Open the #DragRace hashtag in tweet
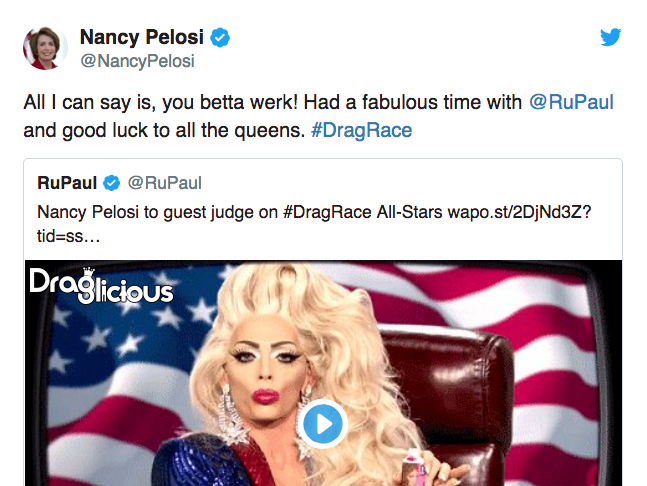This screenshot has height=486, width=647. point(361,130)
